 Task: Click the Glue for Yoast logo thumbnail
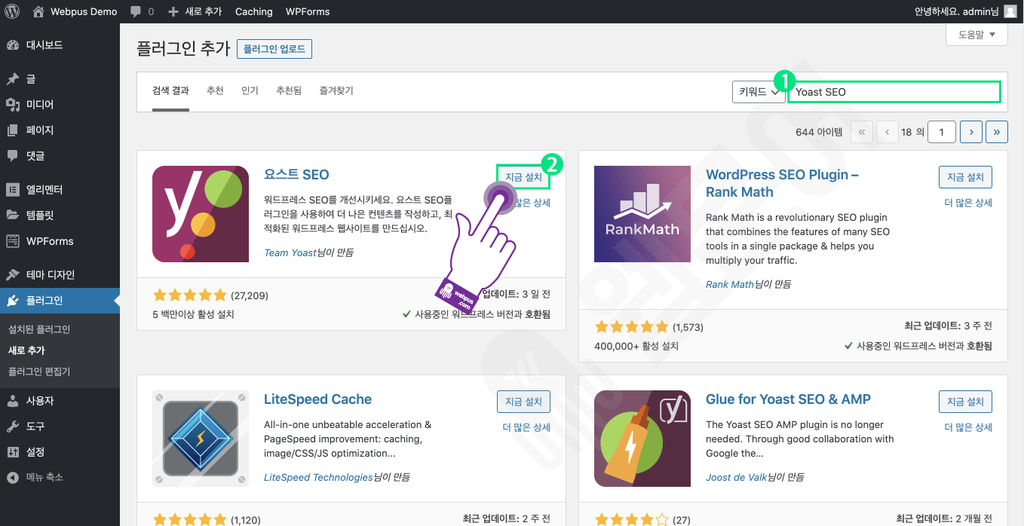pyautogui.click(x=642, y=438)
